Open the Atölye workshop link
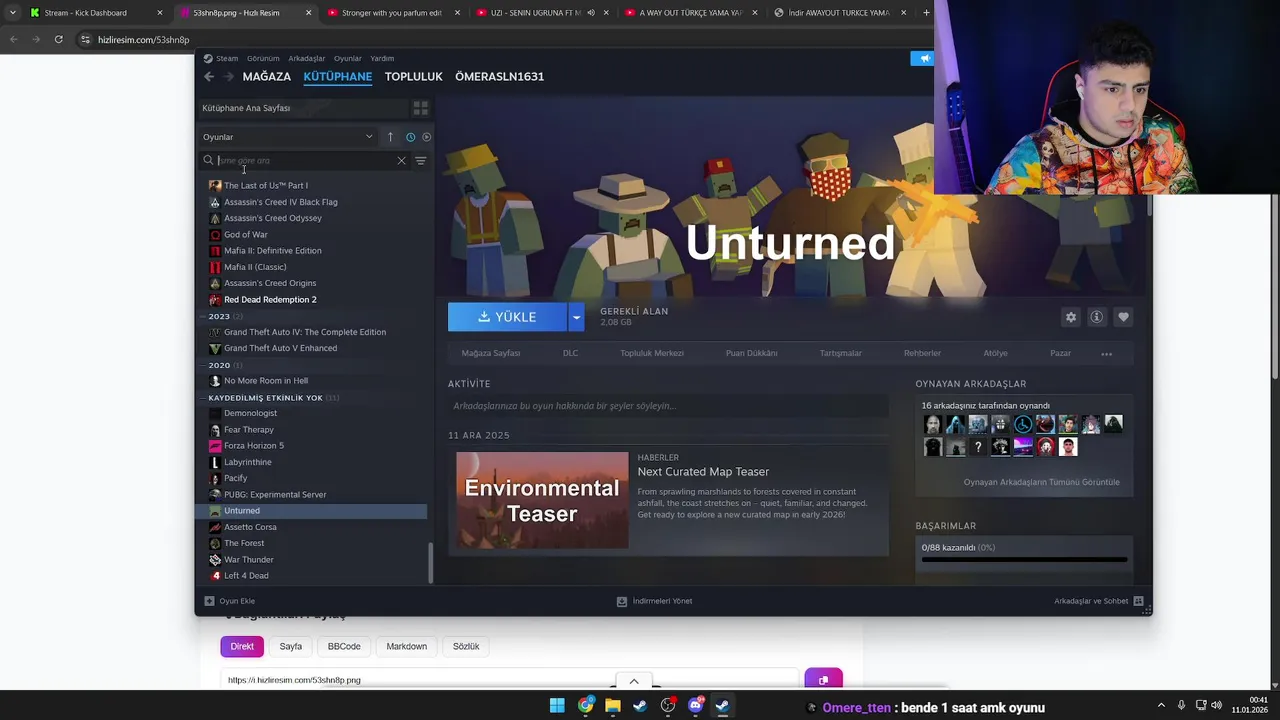Viewport: 1280px width, 720px height. click(995, 353)
